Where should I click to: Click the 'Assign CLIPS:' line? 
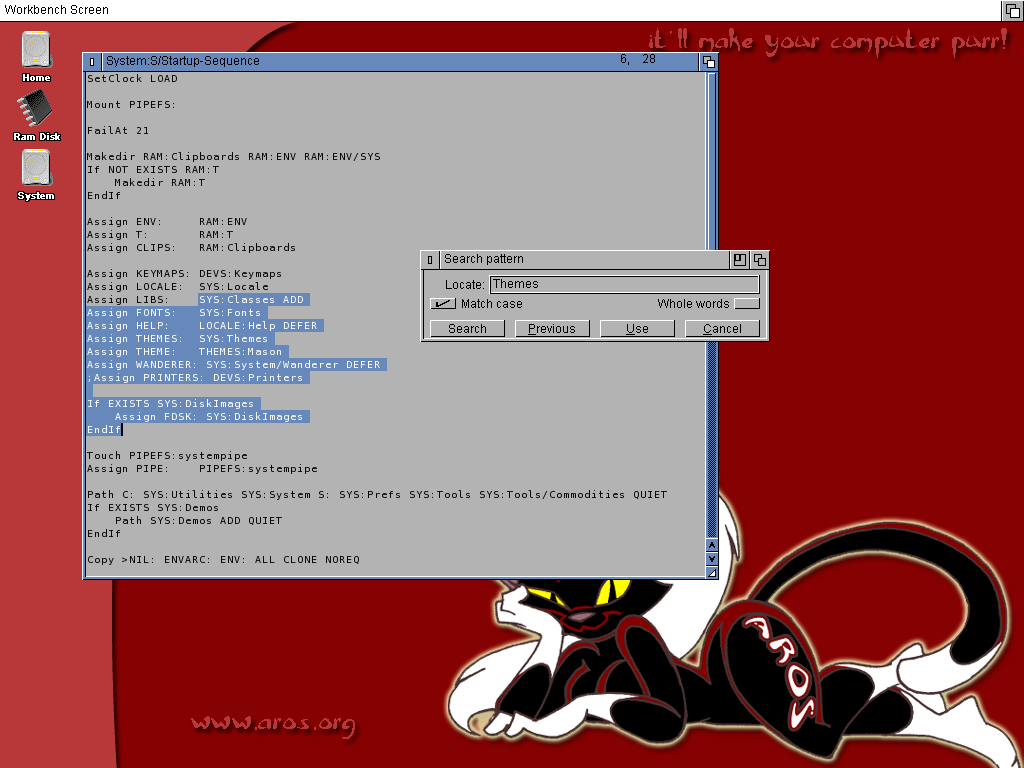point(191,248)
